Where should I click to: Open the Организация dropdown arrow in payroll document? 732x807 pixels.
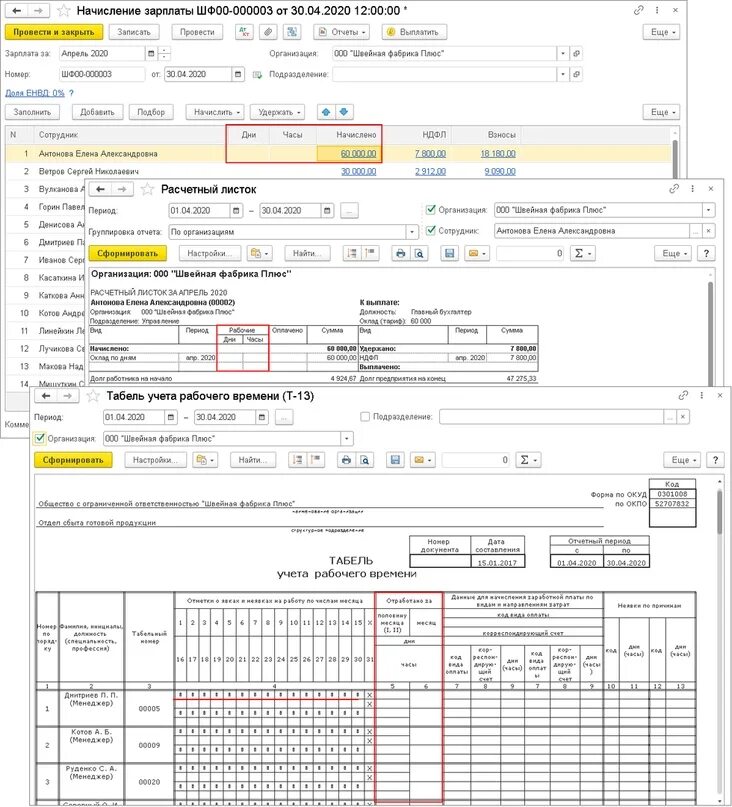point(563,54)
